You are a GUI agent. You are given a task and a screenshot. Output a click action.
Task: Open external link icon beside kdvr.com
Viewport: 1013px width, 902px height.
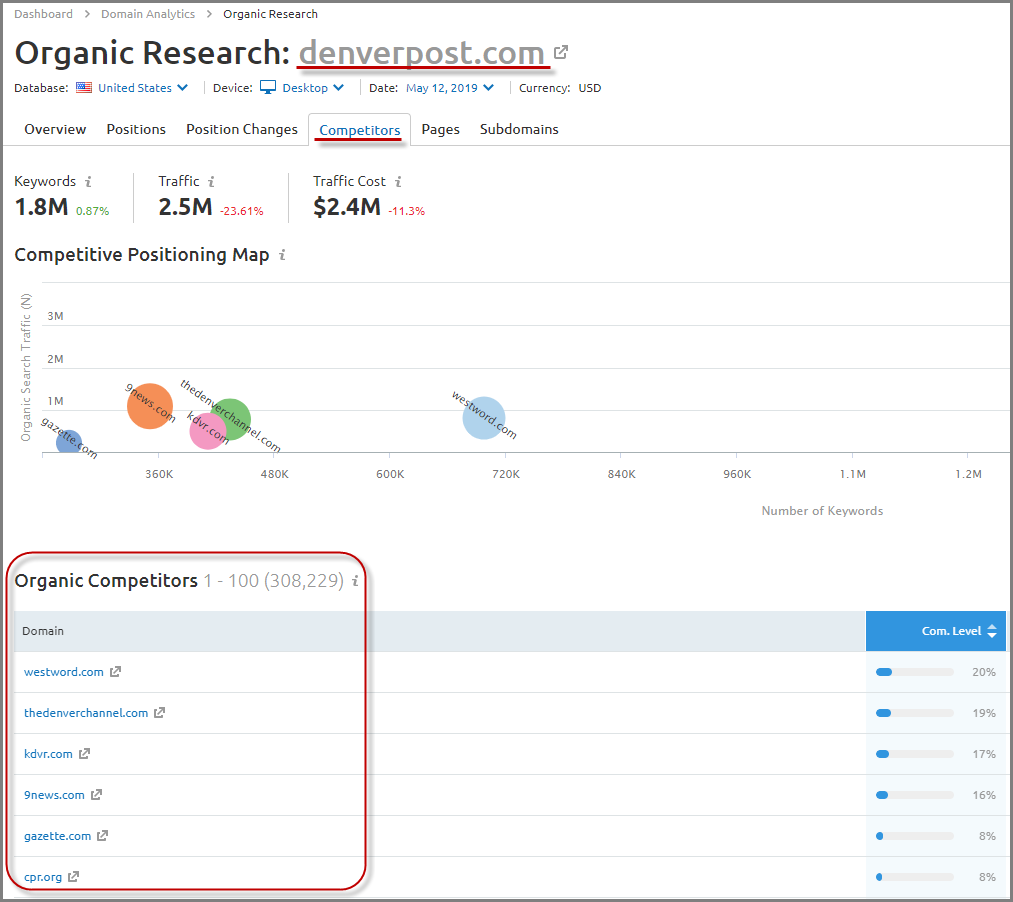click(x=84, y=753)
